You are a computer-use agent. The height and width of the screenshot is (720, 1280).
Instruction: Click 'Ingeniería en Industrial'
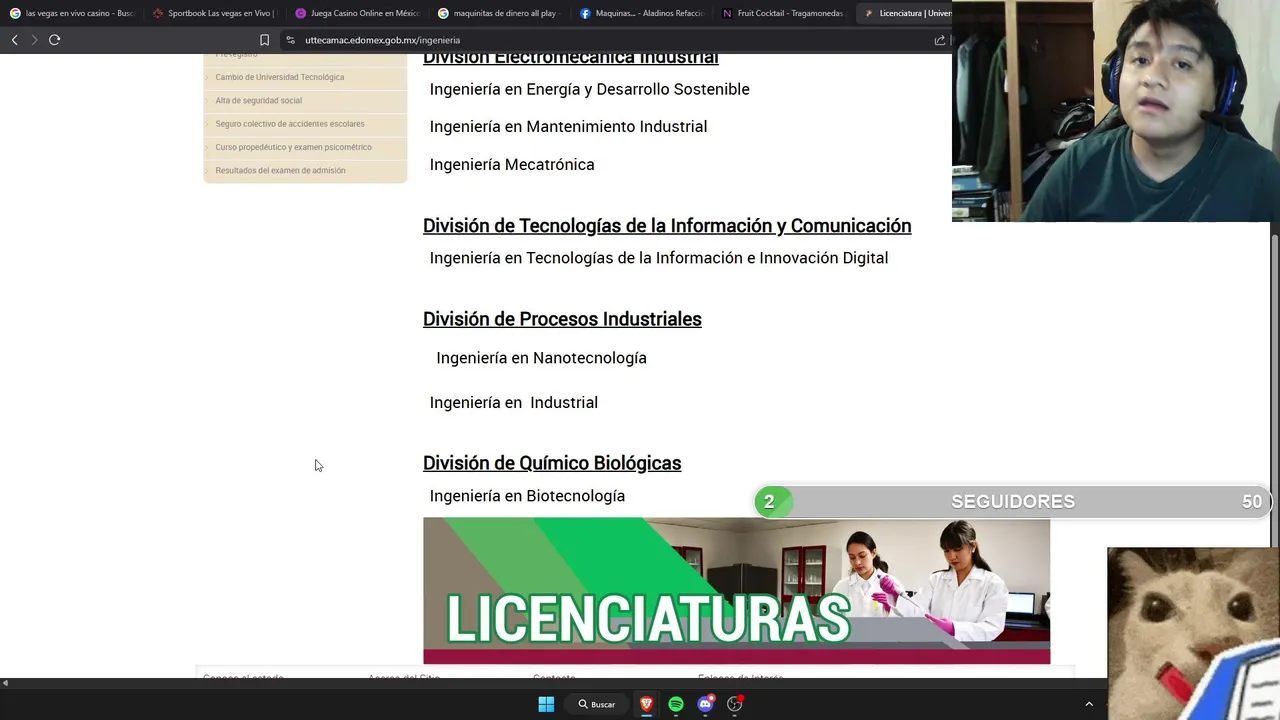pyautogui.click(x=514, y=402)
